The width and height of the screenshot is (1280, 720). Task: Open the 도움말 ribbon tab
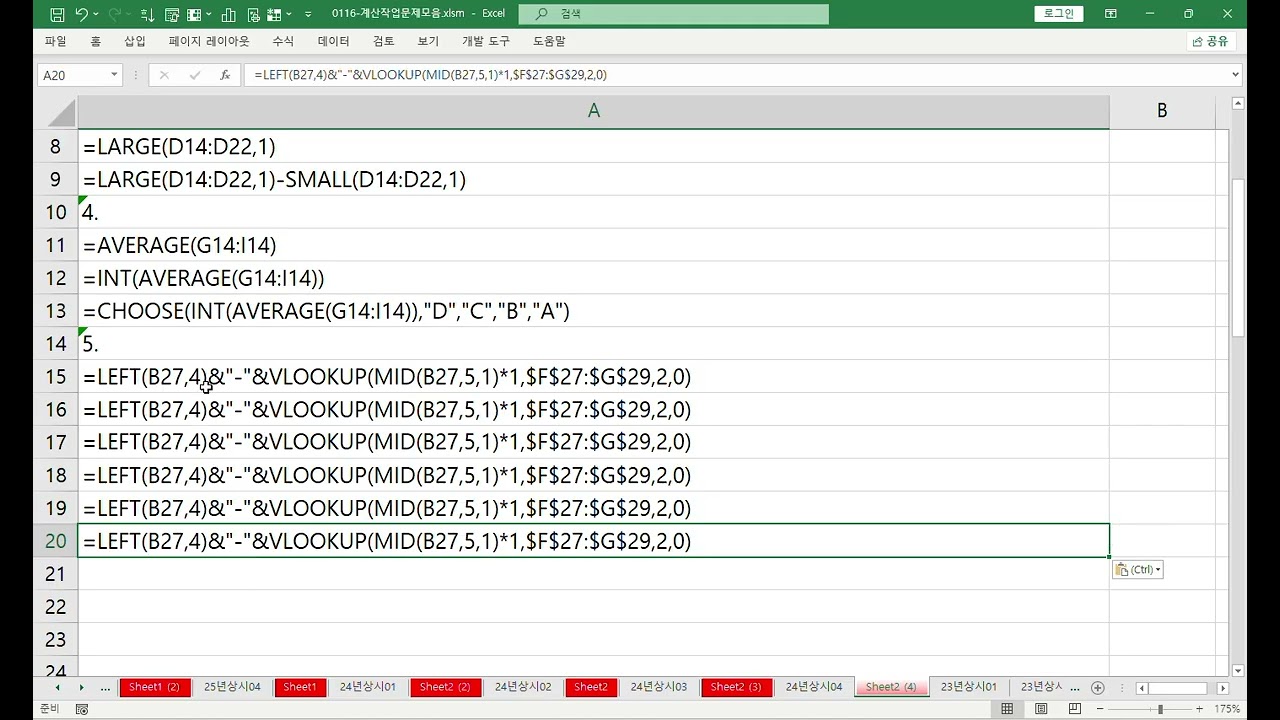click(549, 41)
